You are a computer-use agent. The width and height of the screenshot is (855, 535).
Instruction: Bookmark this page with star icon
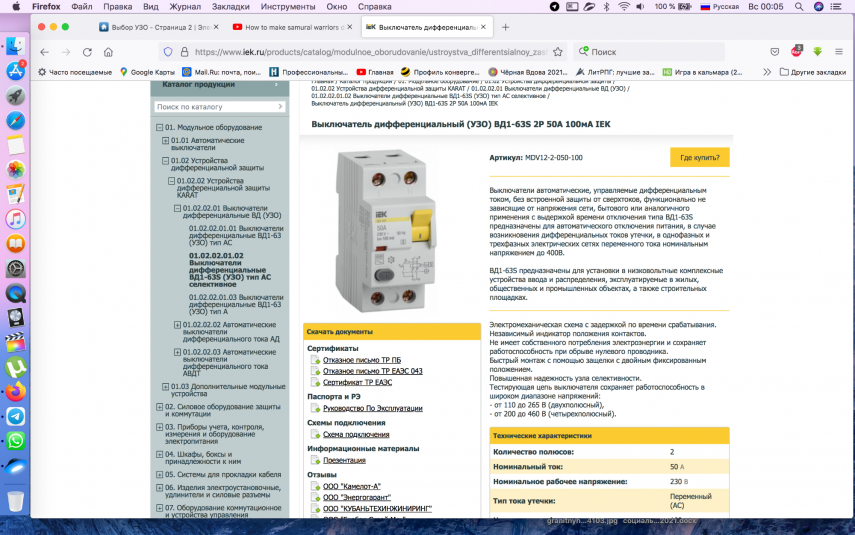[557, 52]
